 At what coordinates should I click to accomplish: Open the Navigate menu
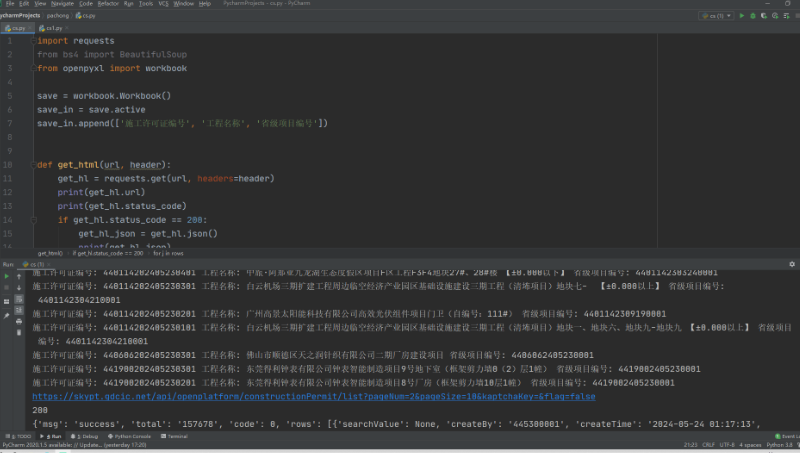coord(62,4)
